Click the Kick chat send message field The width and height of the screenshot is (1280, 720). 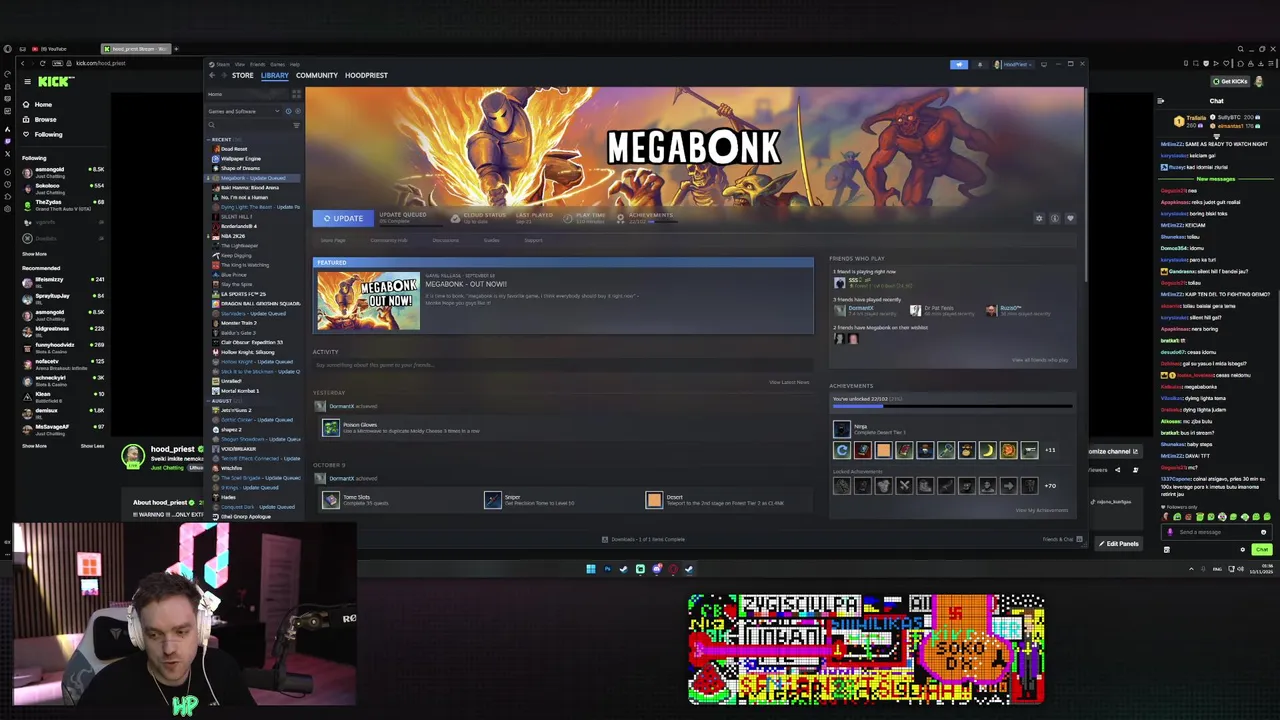(x=1216, y=532)
